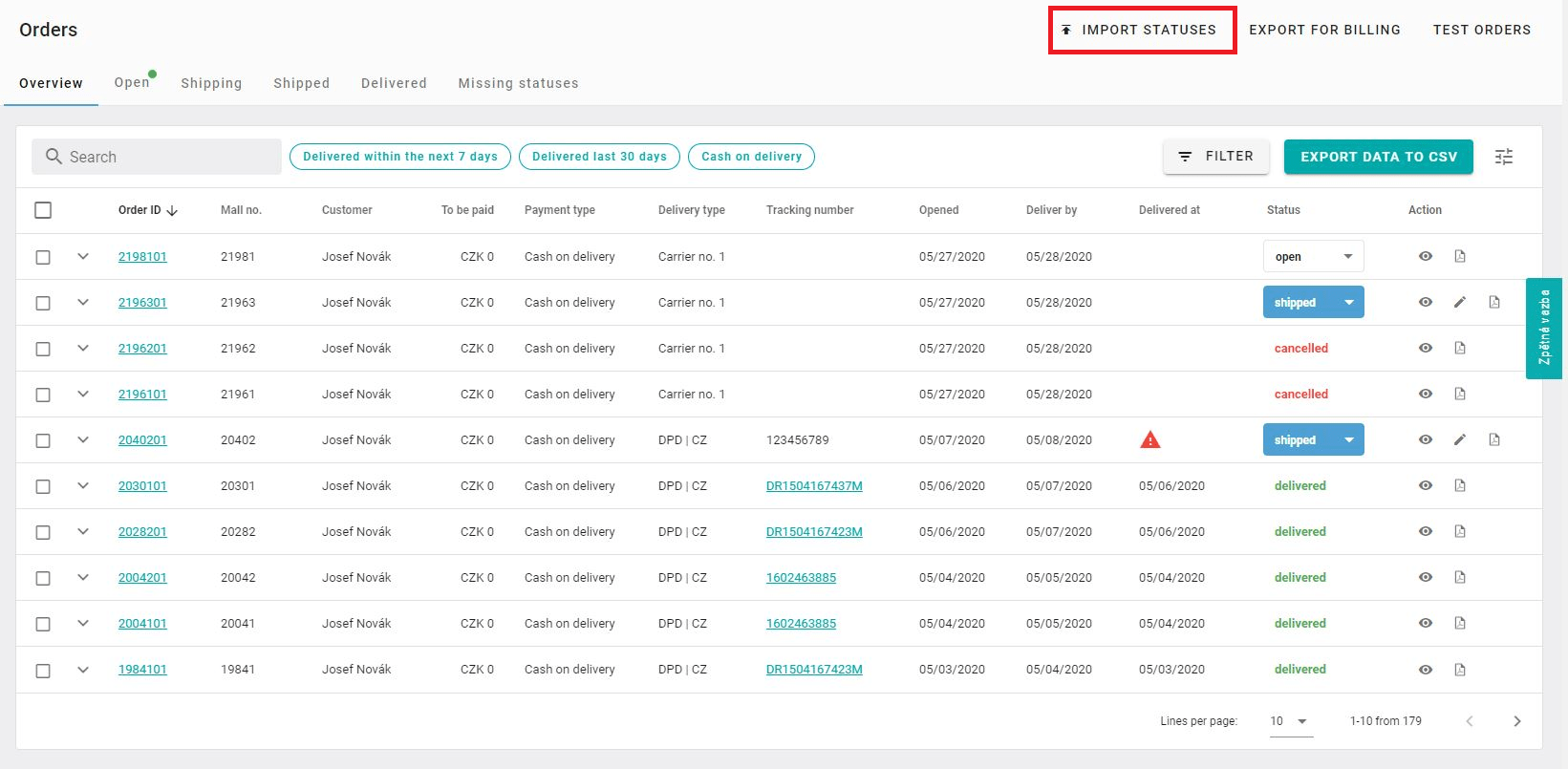Open status dropdown showing 'open' for order 2198101
The height and width of the screenshot is (769, 1568).
point(1314,256)
